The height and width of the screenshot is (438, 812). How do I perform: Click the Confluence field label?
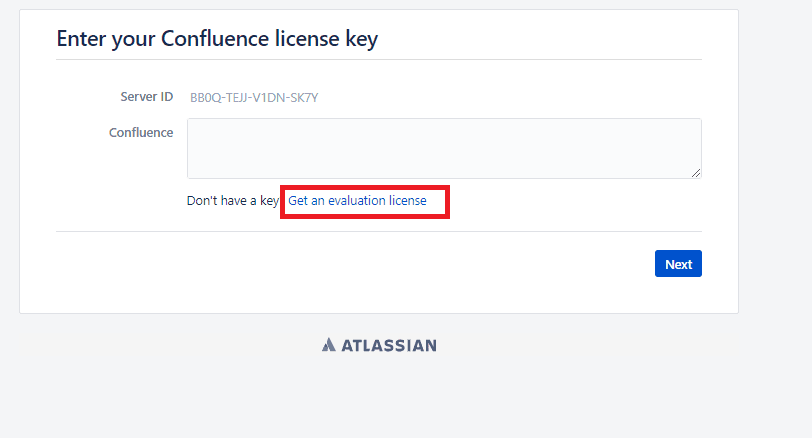(141, 132)
